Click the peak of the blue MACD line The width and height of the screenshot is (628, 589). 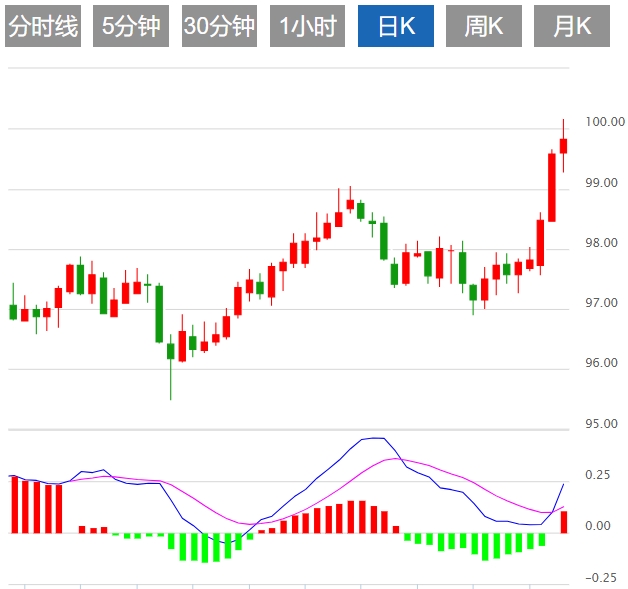[374, 438]
